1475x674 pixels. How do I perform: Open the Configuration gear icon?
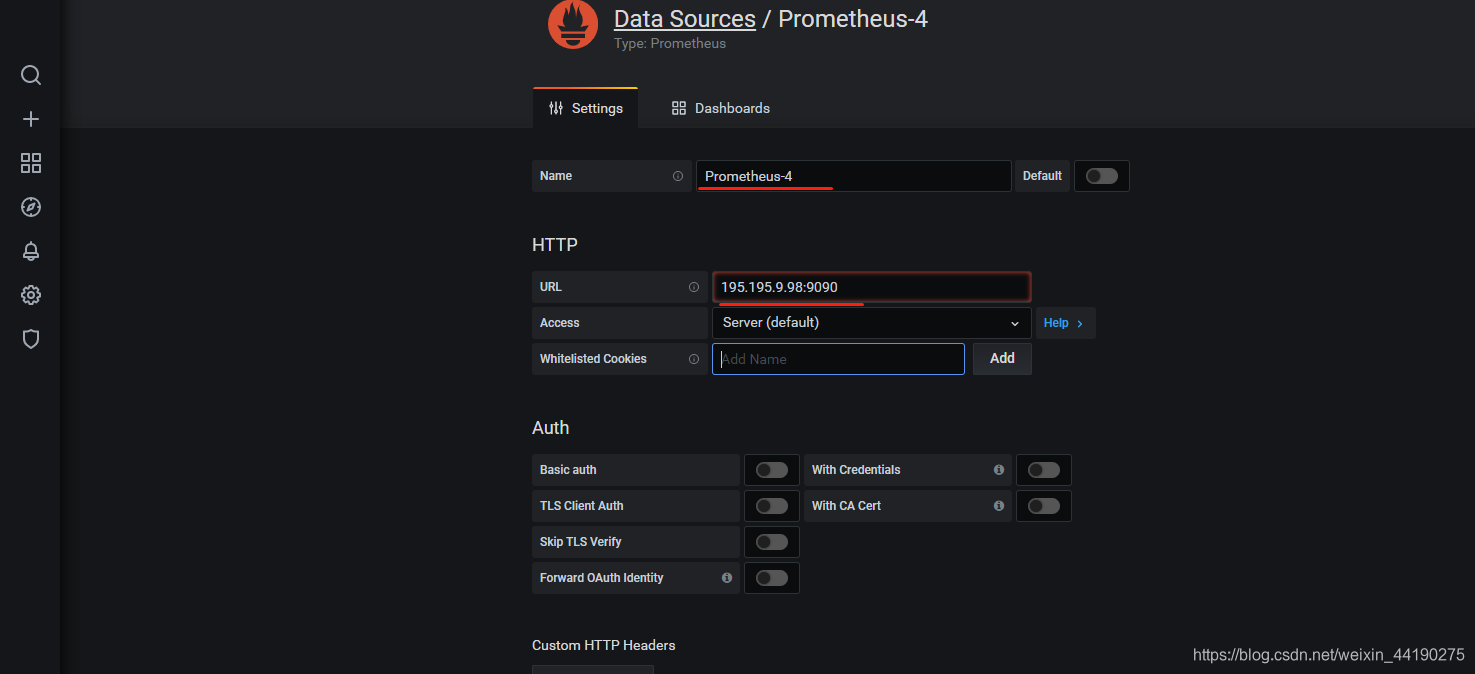click(x=31, y=295)
